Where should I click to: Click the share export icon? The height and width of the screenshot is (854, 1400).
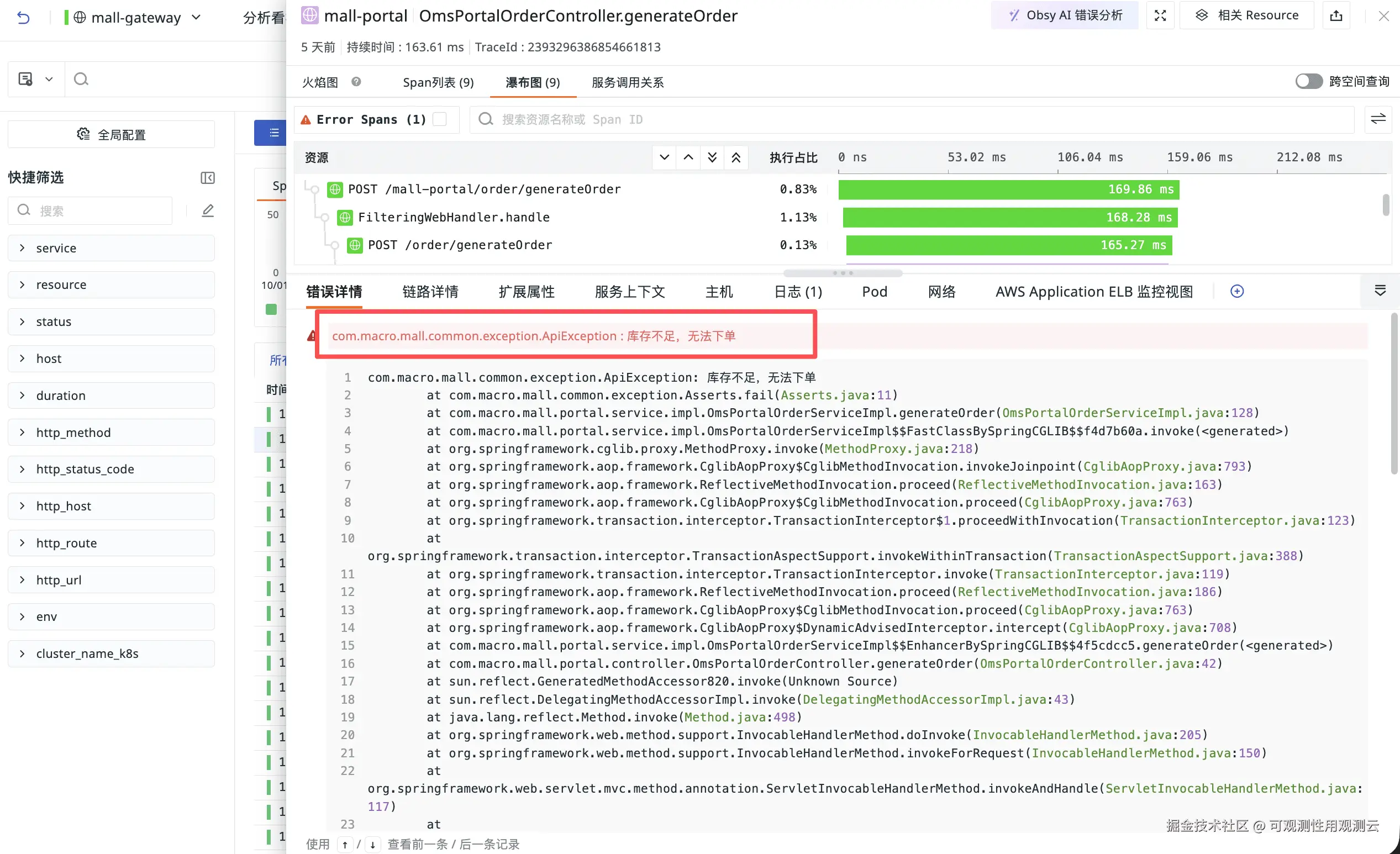click(1336, 15)
